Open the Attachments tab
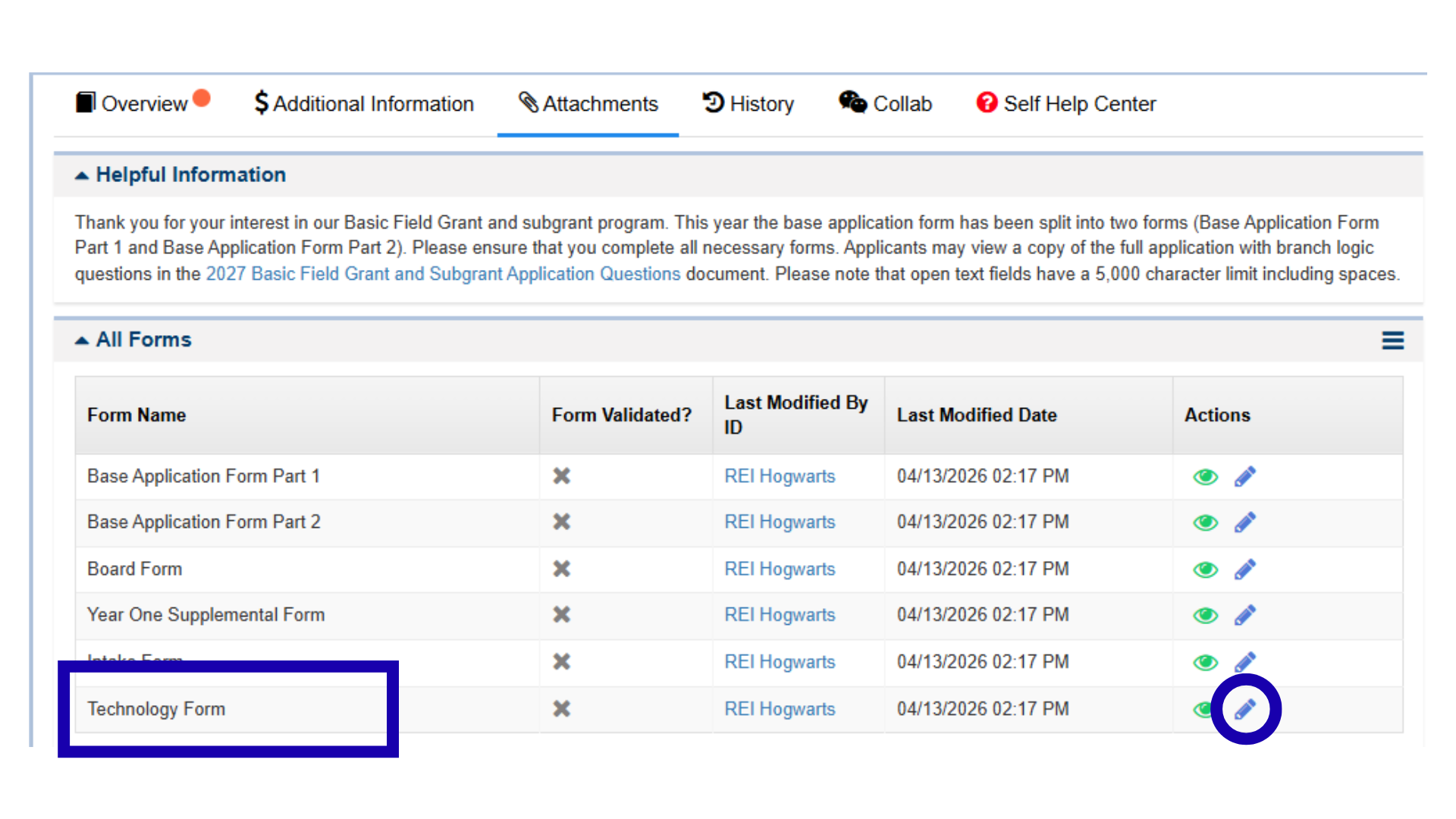 pos(588,104)
